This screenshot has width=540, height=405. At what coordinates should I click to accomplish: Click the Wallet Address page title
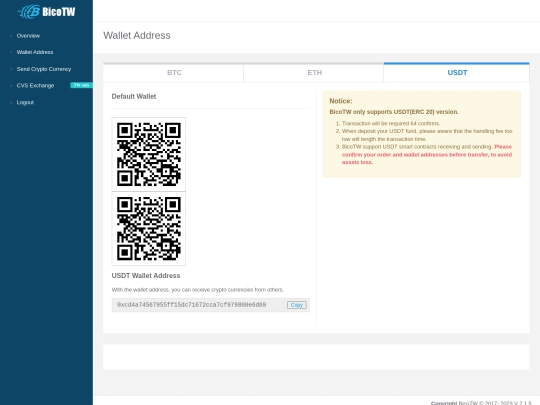tap(137, 35)
